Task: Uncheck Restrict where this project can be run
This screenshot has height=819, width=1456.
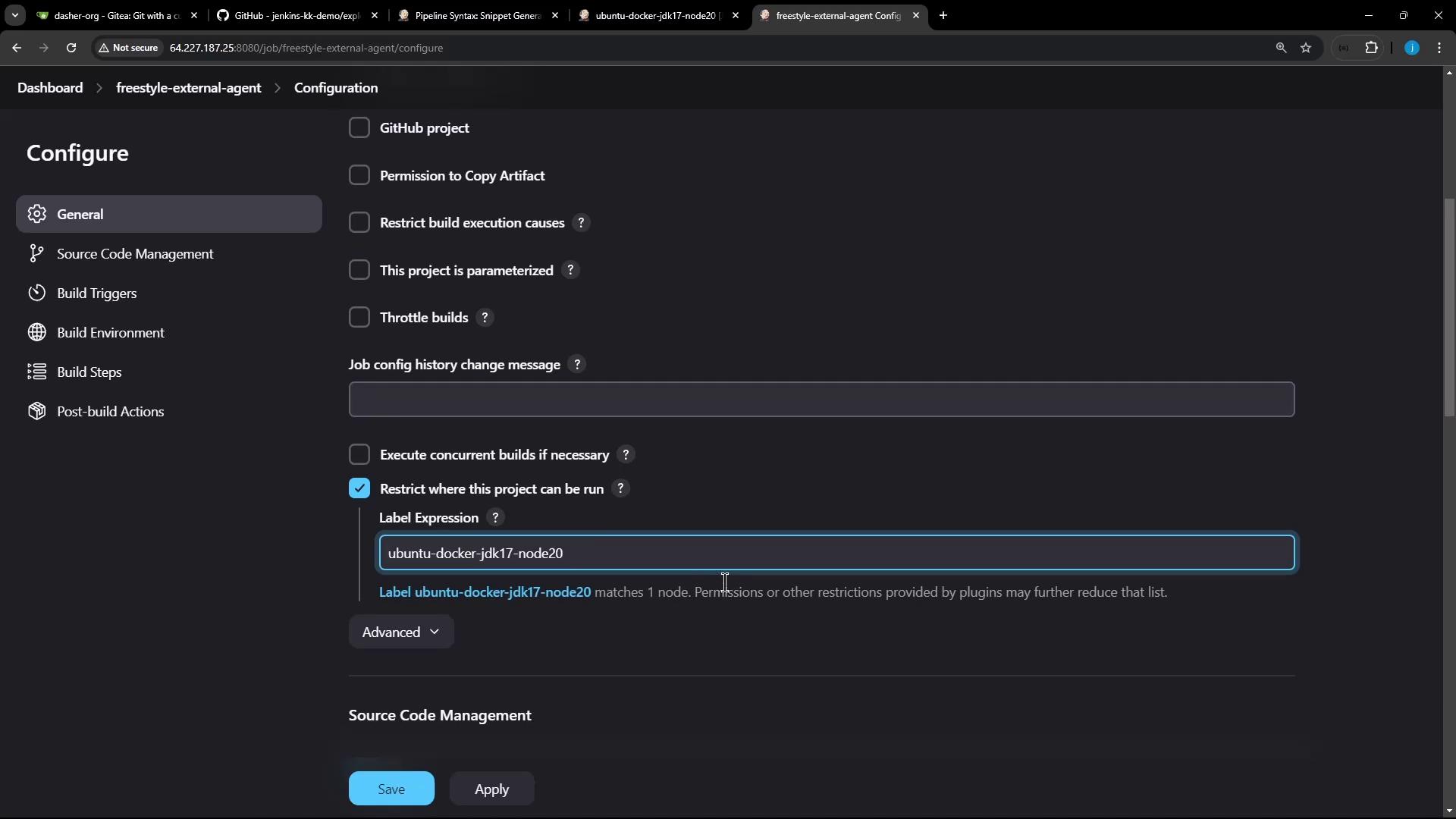Action: [359, 489]
